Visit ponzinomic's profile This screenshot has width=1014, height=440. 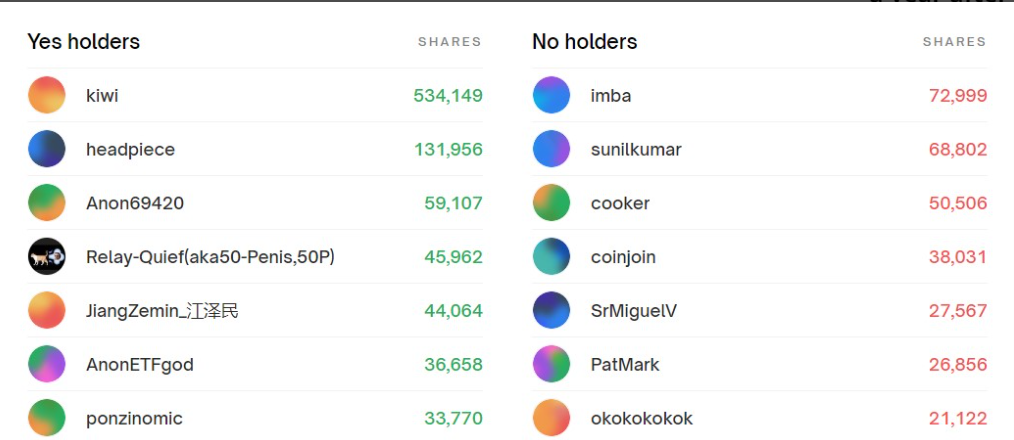click(134, 418)
